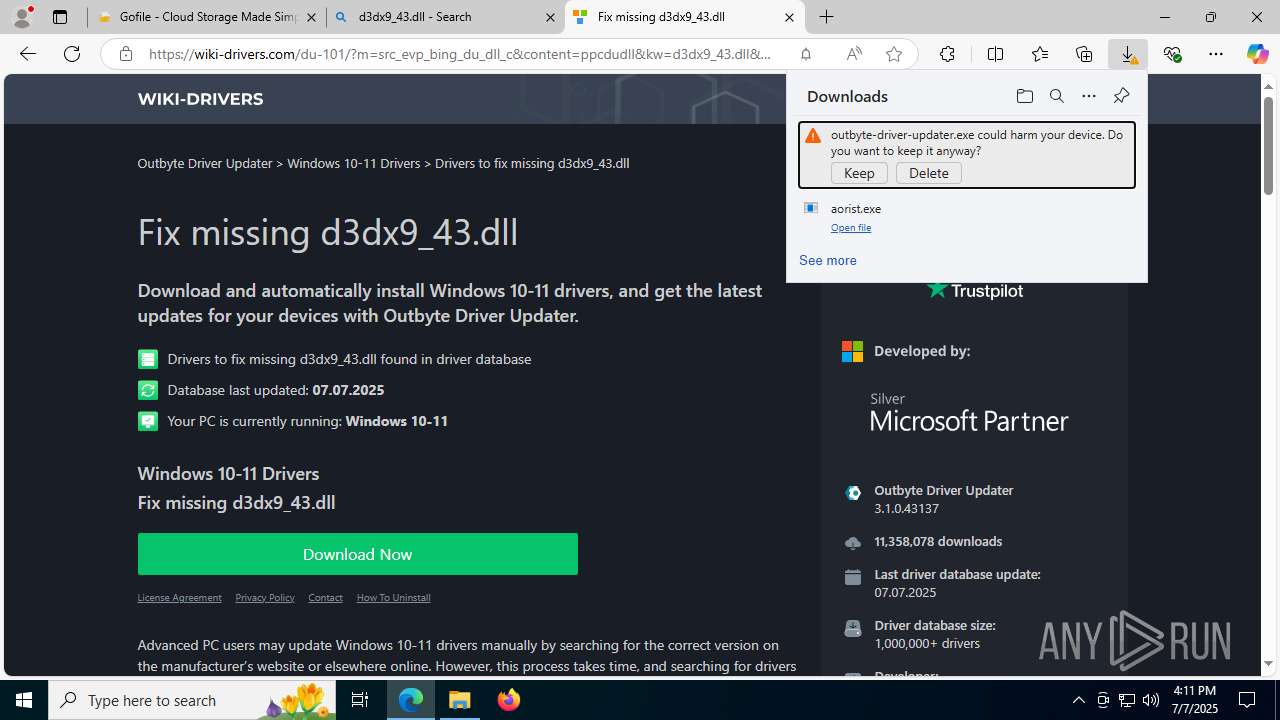The height and width of the screenshot is (720, 1280).
Task: Open the Windows Start menu
Action: pos(24,700)
